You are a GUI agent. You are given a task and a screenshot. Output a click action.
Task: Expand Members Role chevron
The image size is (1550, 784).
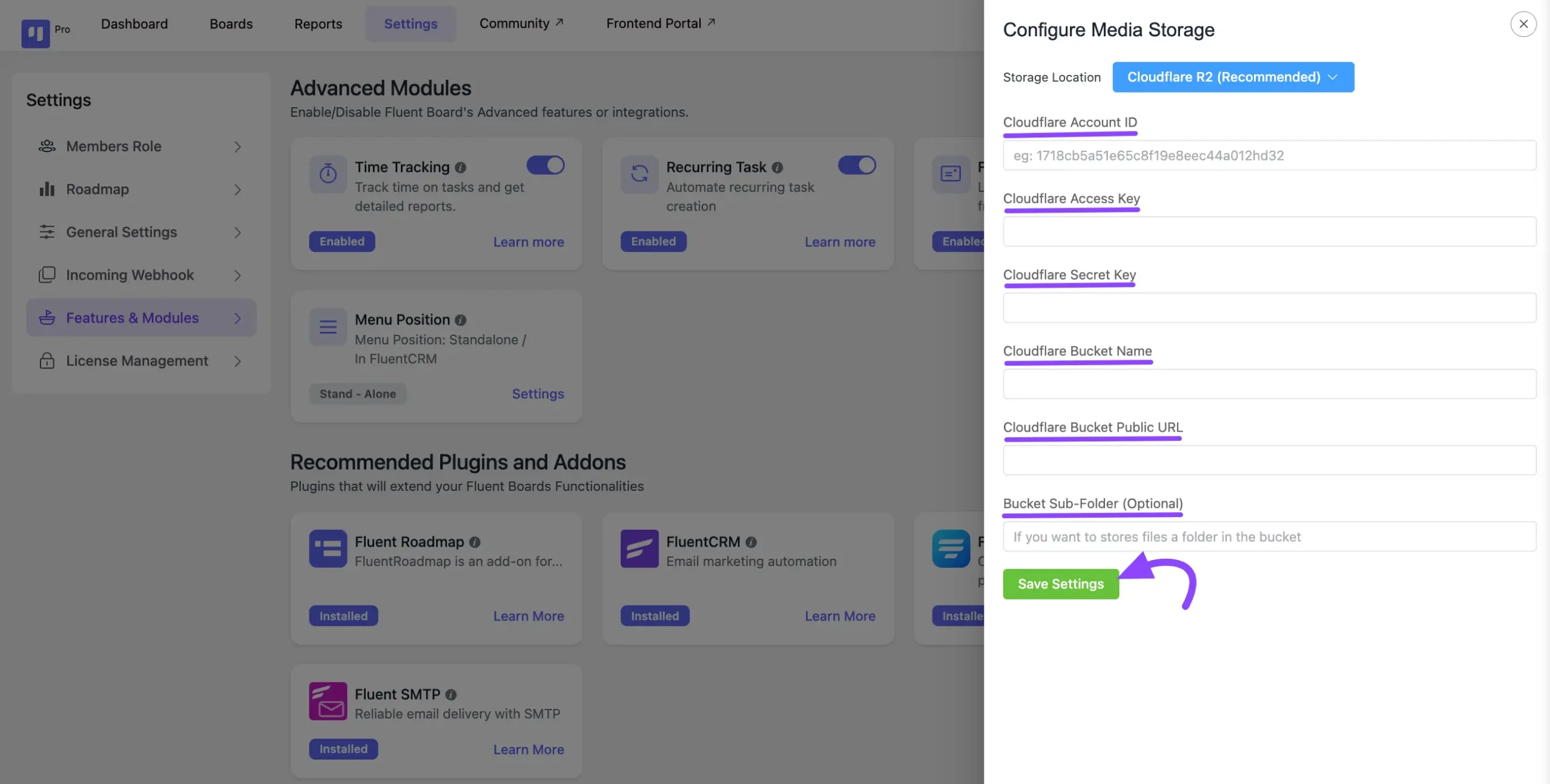[x=237, y=147]
